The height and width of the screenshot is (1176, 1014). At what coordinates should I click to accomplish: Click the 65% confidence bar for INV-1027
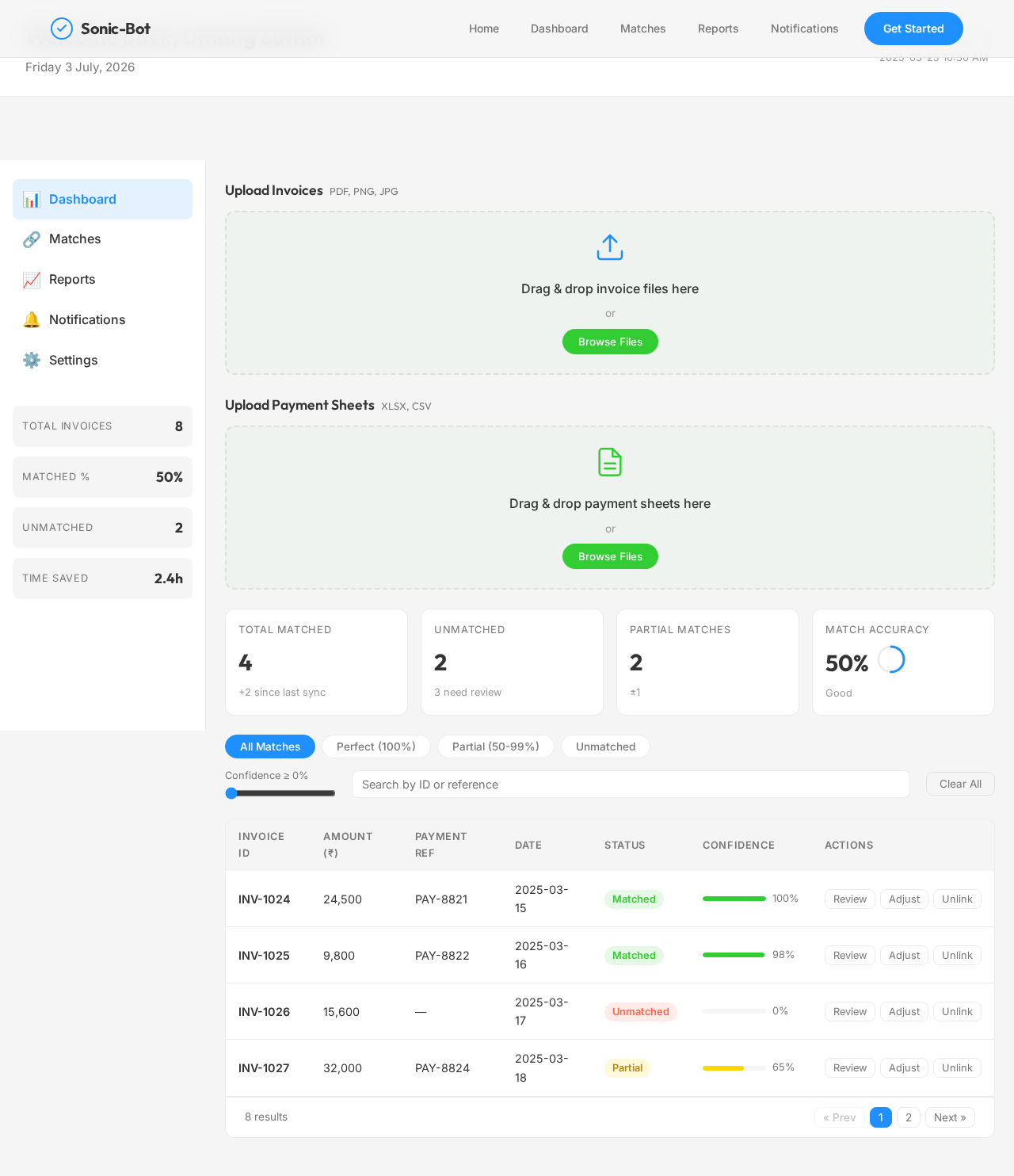pos(734,1068)
